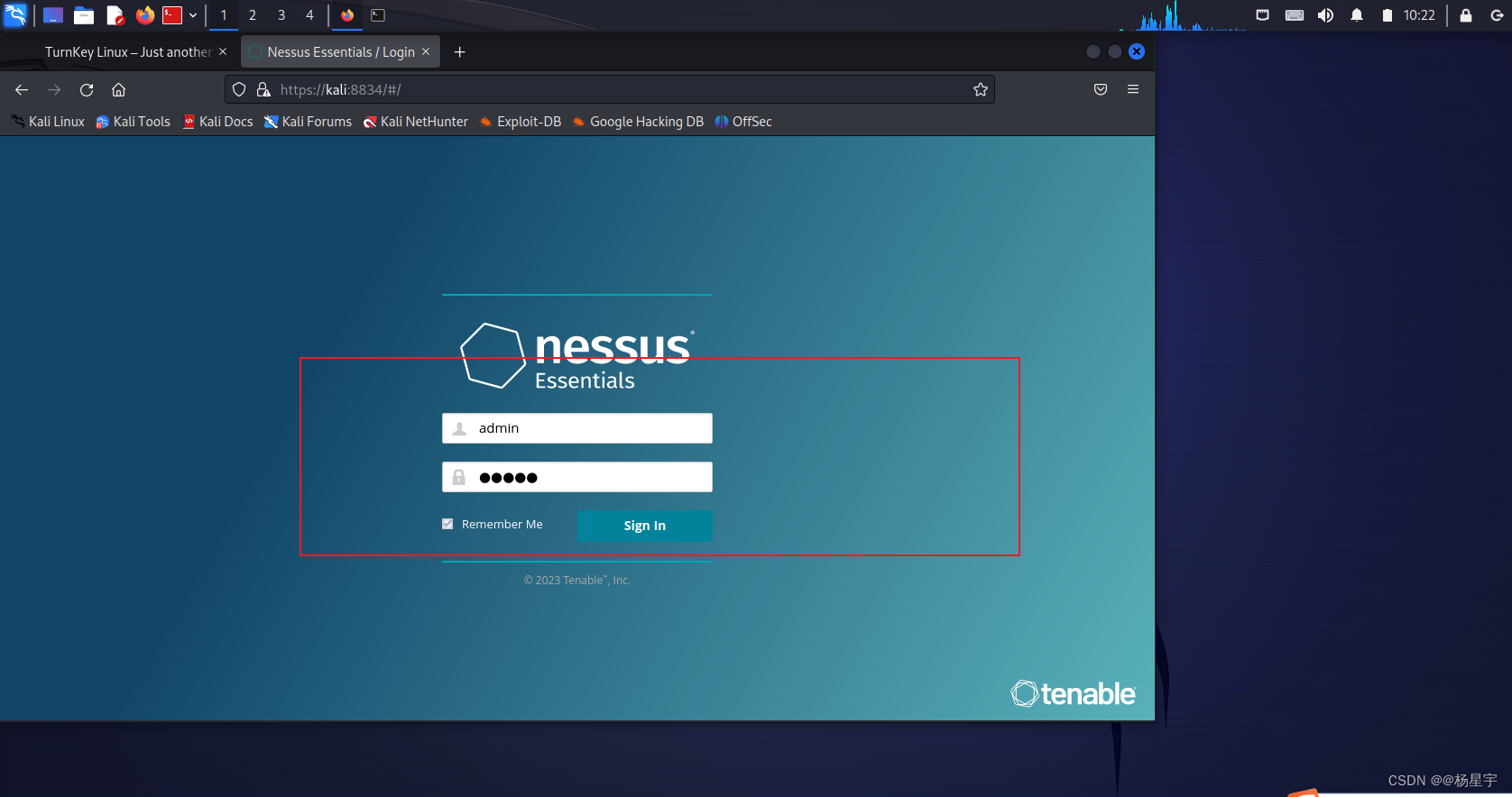Screen dimensions: 1512x797
Task: Switch to workspace 3
Action: (281, 15)
